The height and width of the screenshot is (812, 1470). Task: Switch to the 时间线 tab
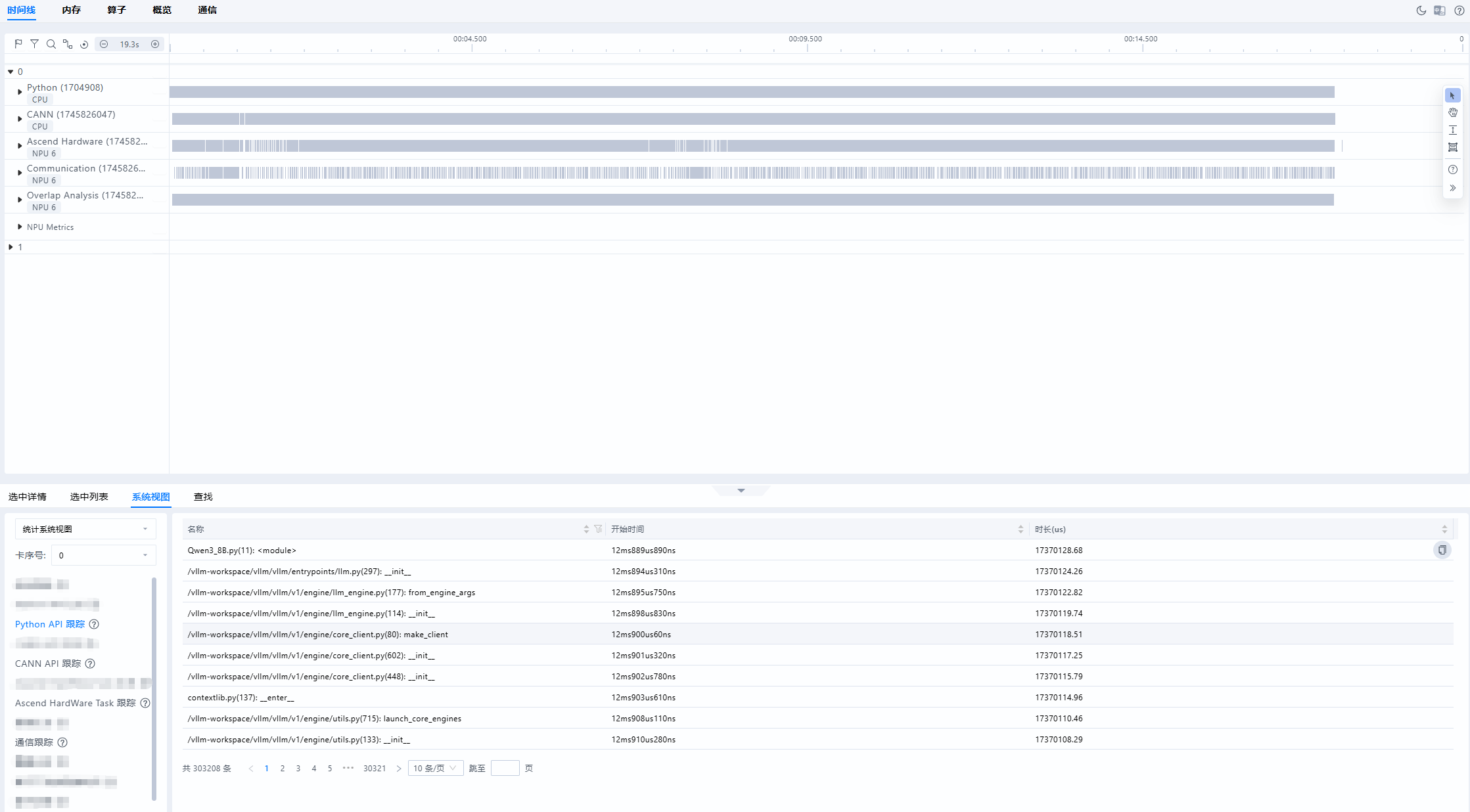point(22,11)
